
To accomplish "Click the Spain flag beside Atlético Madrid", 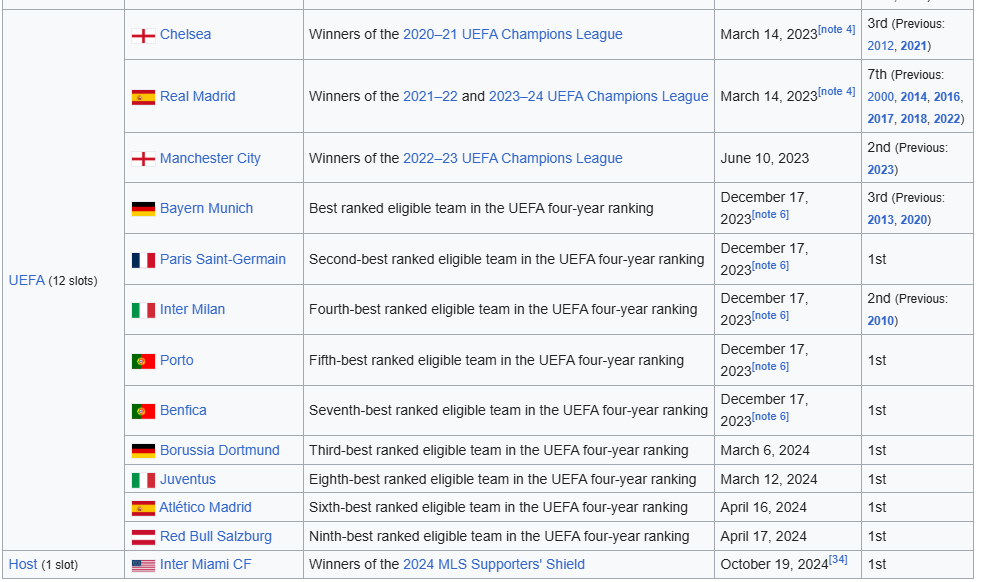I will coord(143,508).
